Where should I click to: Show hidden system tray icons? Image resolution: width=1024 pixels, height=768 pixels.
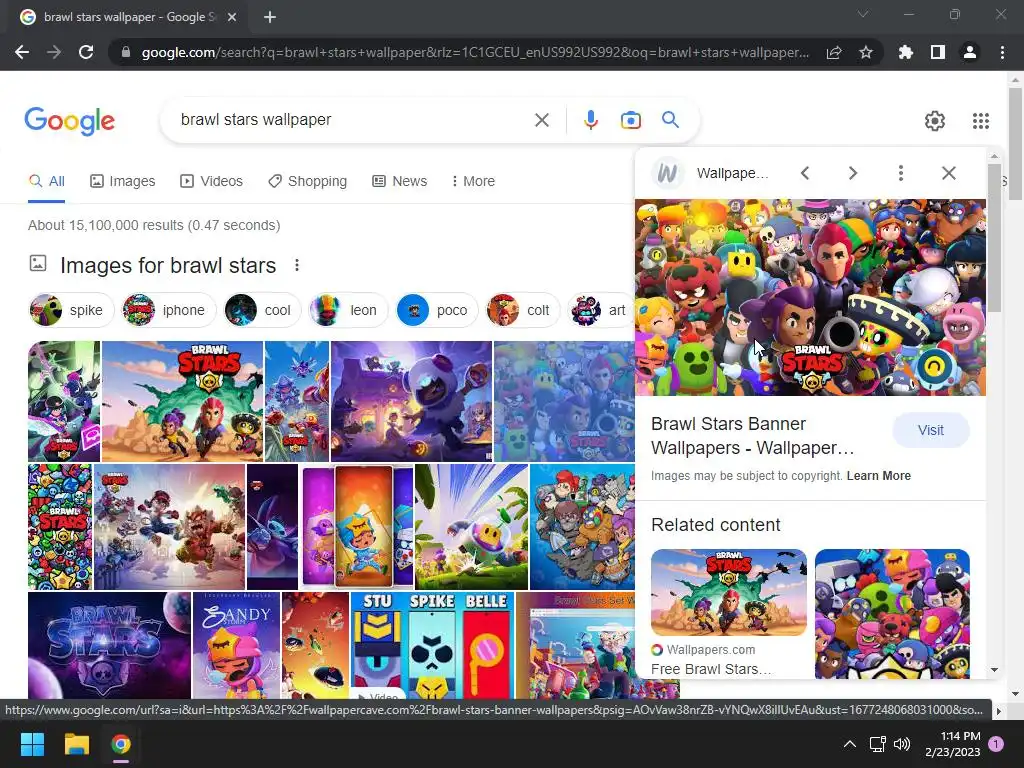point(850,744)
